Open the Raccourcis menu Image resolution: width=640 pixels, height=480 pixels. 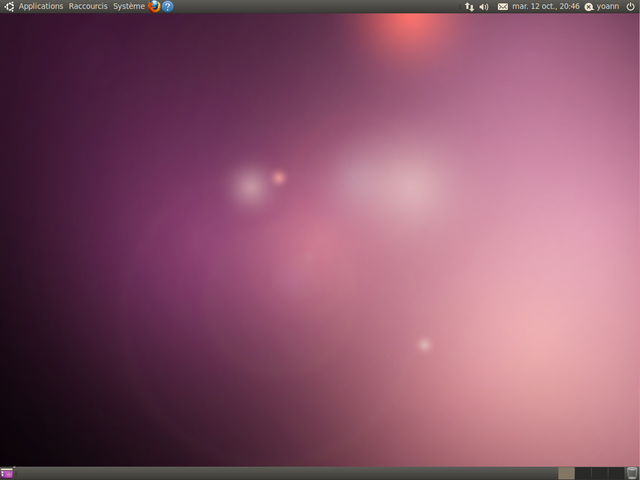[x=88, y=7]
